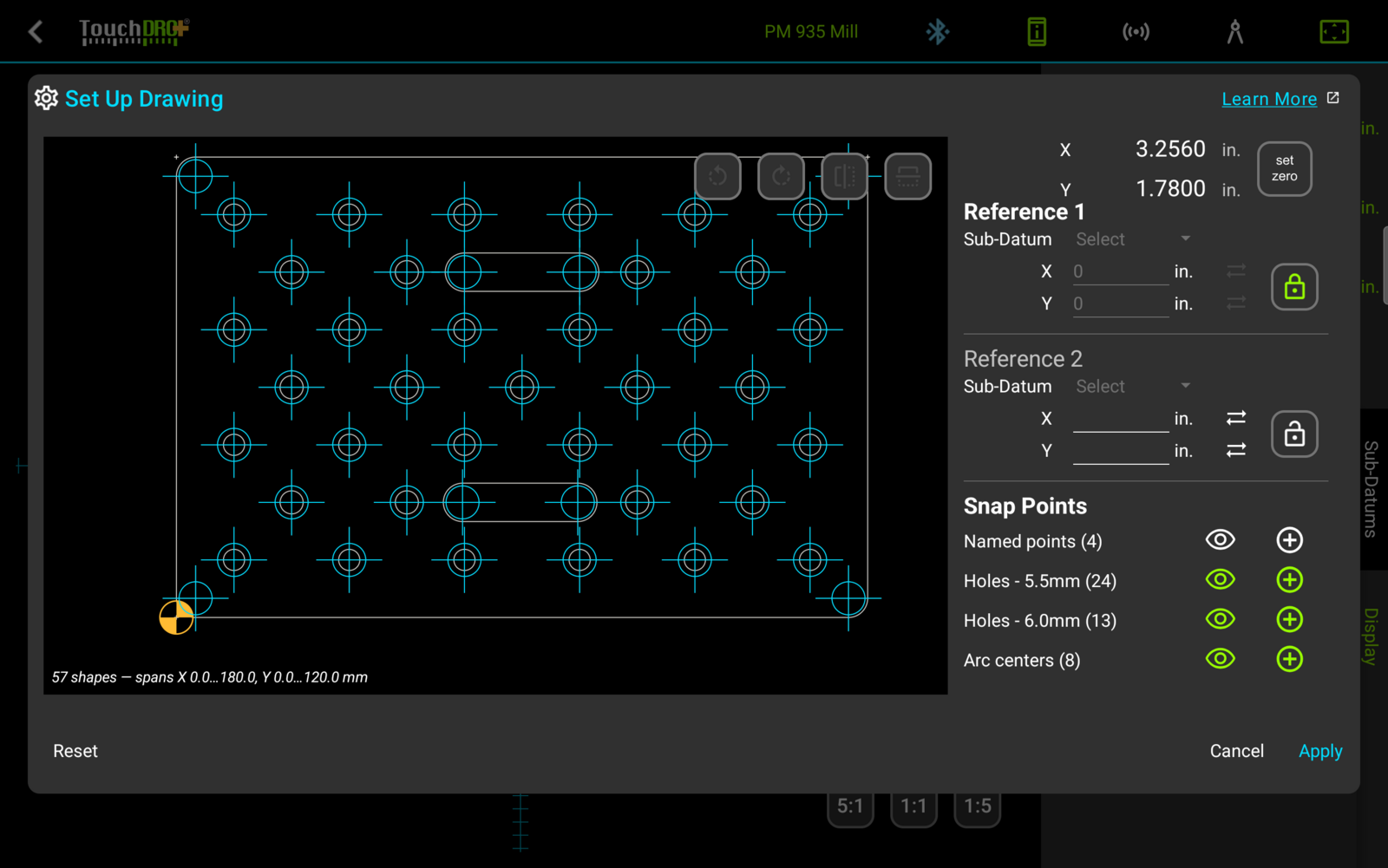Click the Apply button

click(x=1320, y=752)
